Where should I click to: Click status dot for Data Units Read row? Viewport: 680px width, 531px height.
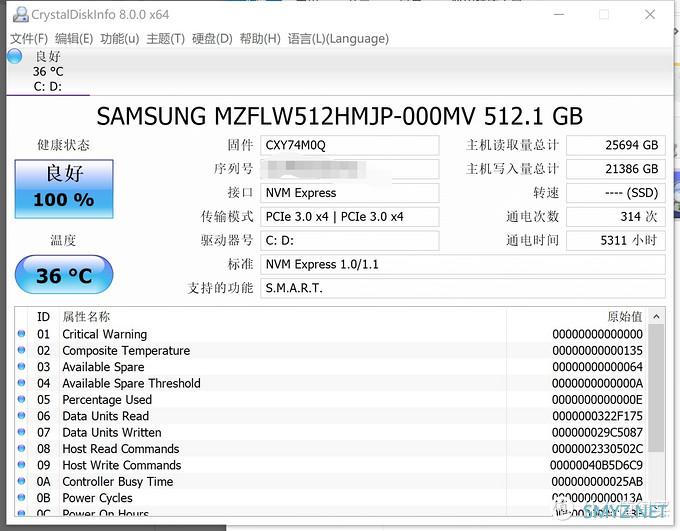coord(21,416)
